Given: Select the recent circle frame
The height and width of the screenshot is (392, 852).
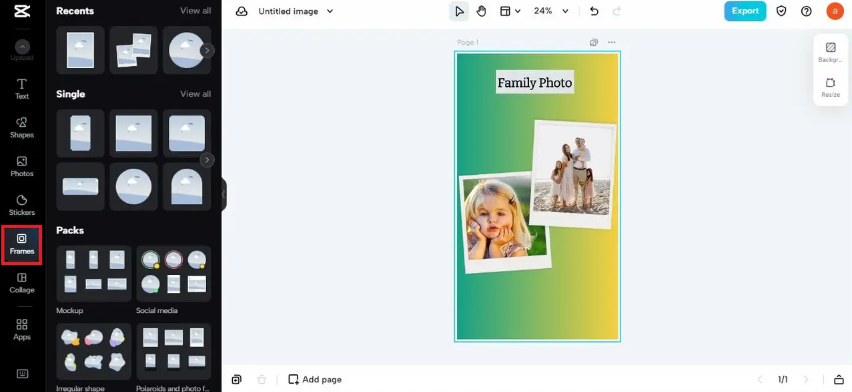Looking at the screenshot, I should pyautogui.click(x=186, y=50).
